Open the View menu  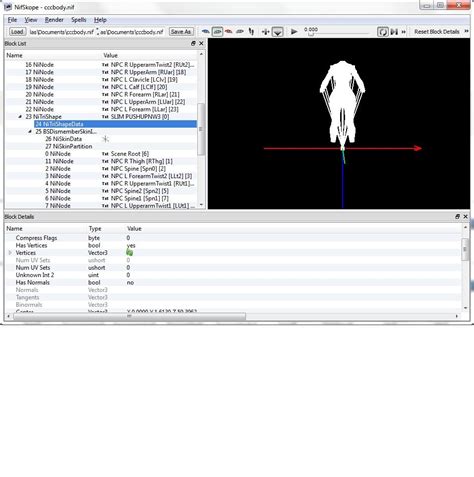click(x=31, y=20)
